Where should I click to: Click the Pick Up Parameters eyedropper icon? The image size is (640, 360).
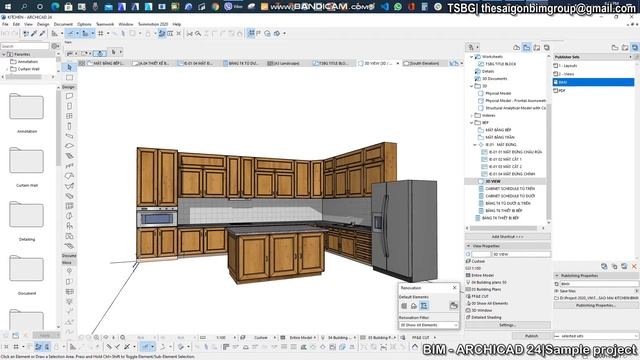coord(34,33)
